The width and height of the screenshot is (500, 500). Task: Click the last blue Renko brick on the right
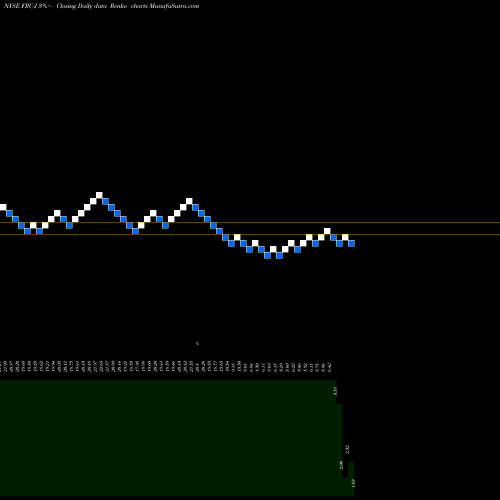pyautogui.click(x=351, y=243)
